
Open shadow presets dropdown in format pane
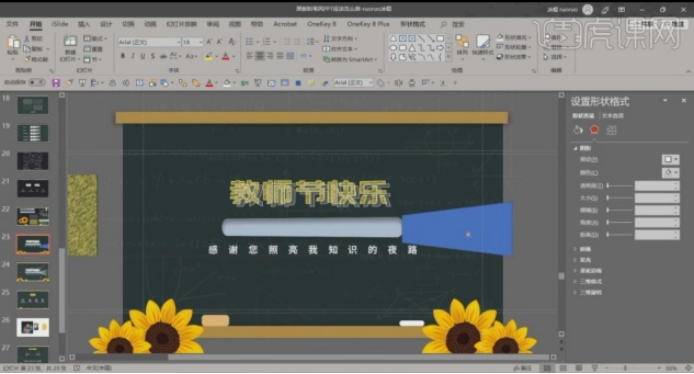click(x=671, y=159)
